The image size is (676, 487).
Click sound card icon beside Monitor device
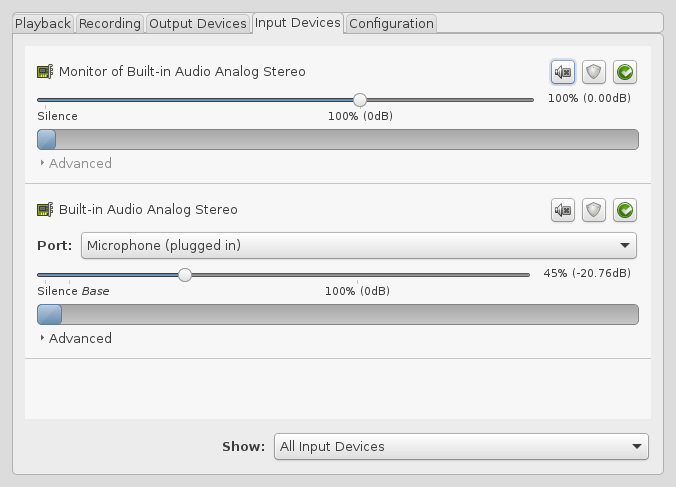(x=45, y=72)
